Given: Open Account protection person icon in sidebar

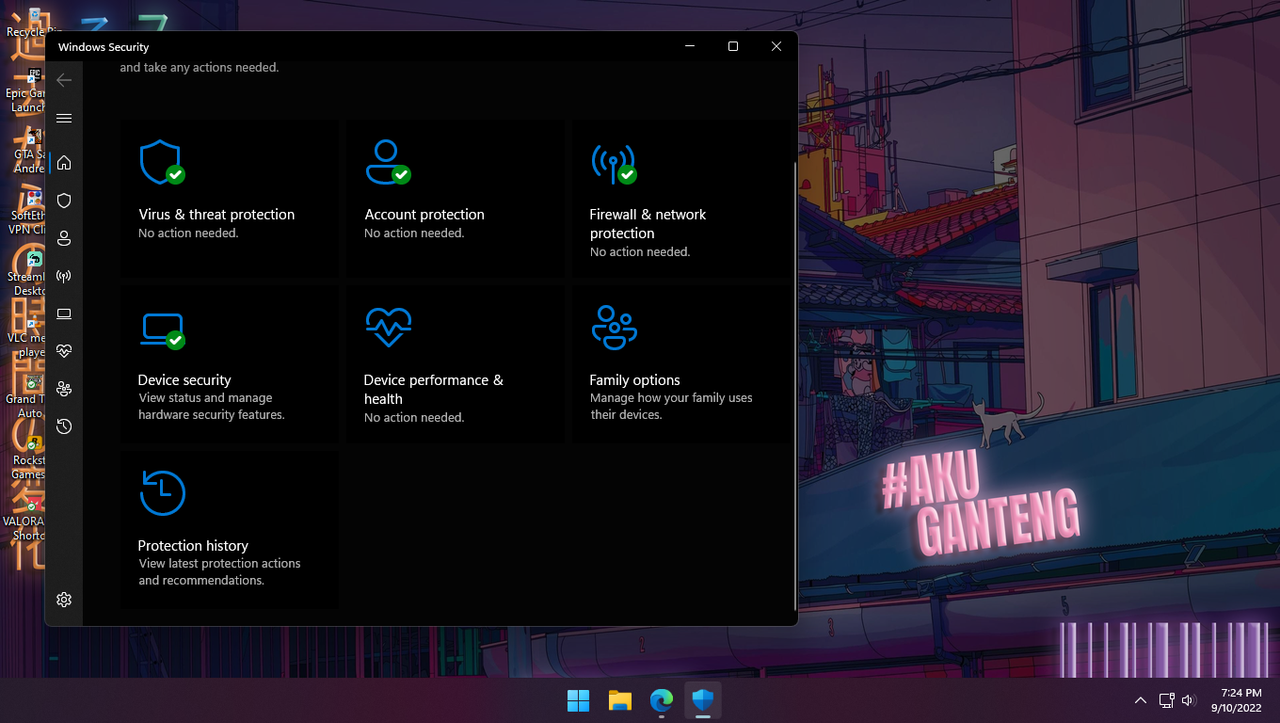Looking at the screenshot, I should pos(64,238).
